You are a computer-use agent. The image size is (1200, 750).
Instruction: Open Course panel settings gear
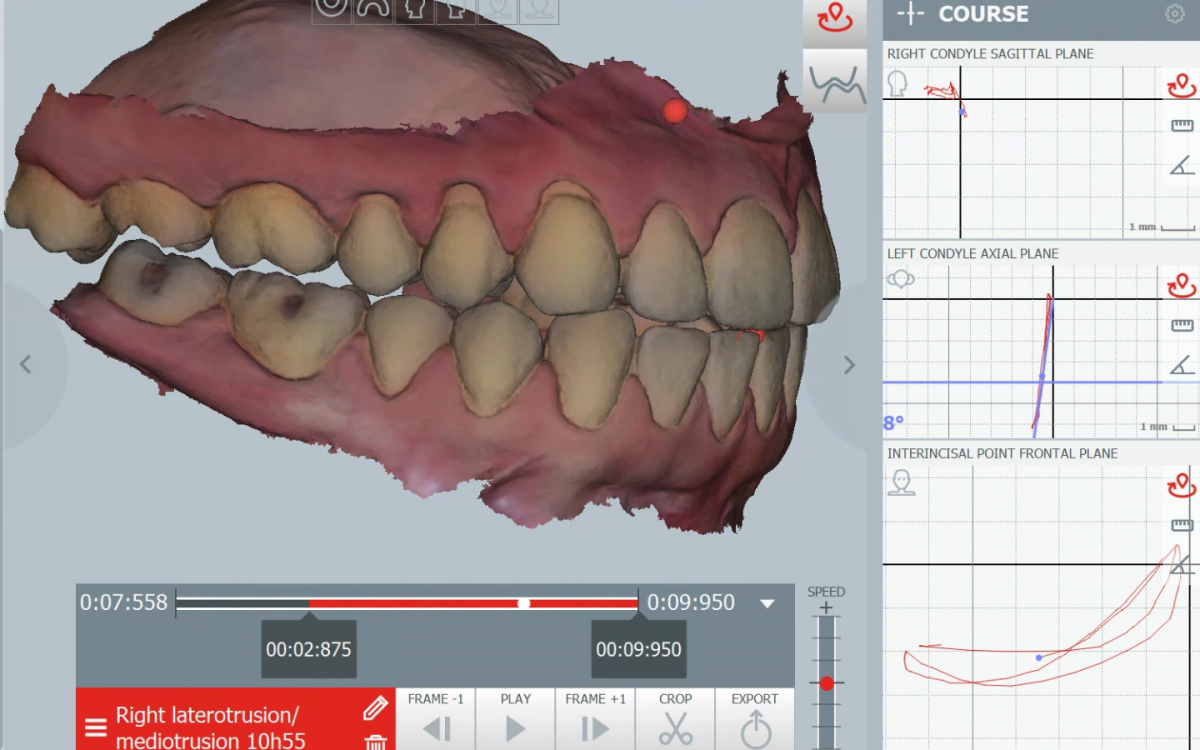[x=1174, y=14]
